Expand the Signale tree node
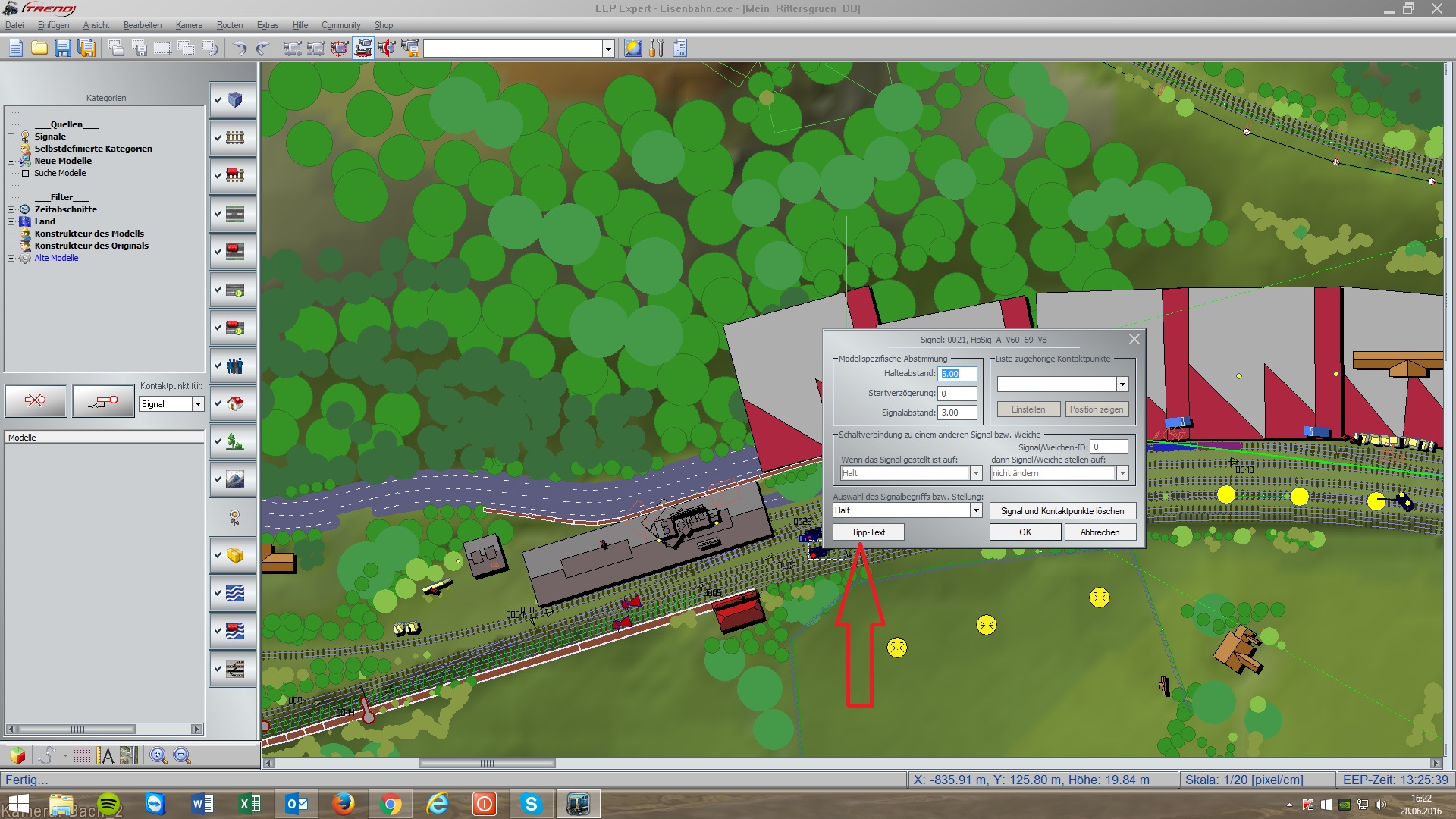Viewport: 1456px width, 819px height. tap(11, 136)
